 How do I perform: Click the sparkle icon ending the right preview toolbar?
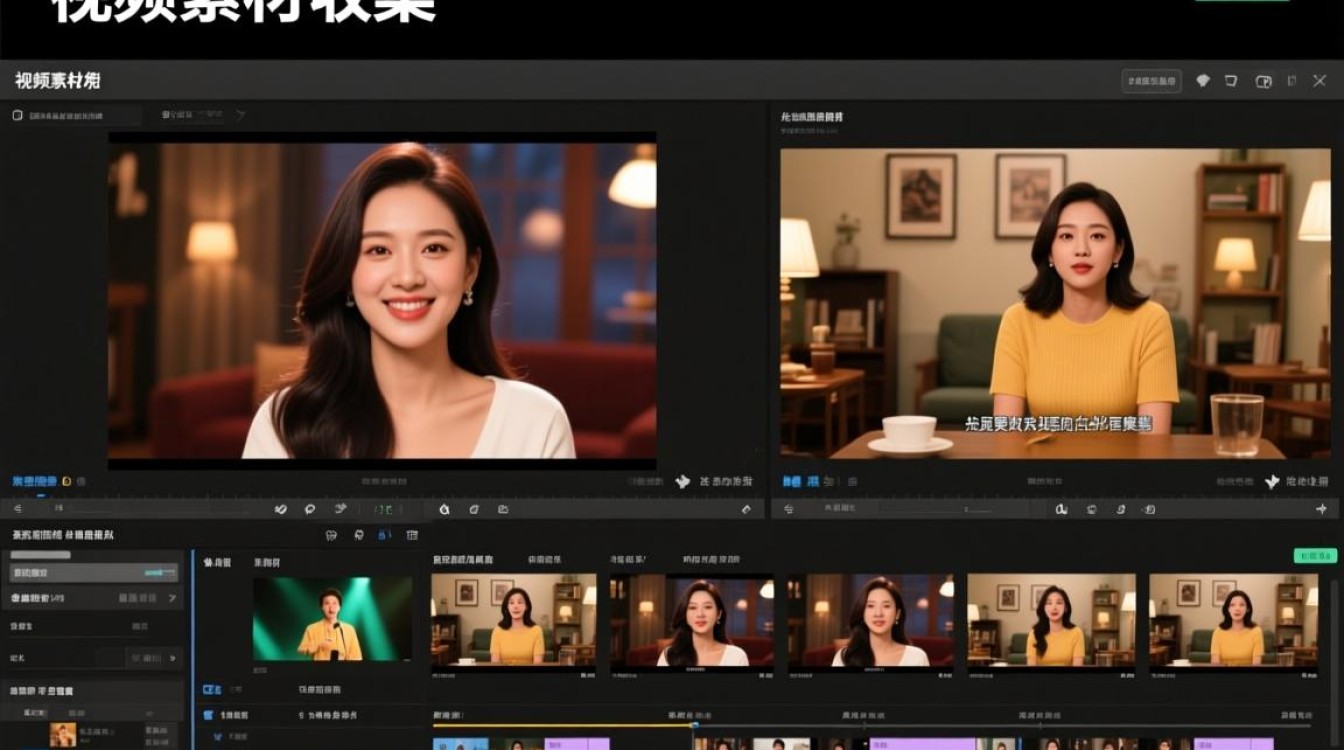coord(1321,509)
